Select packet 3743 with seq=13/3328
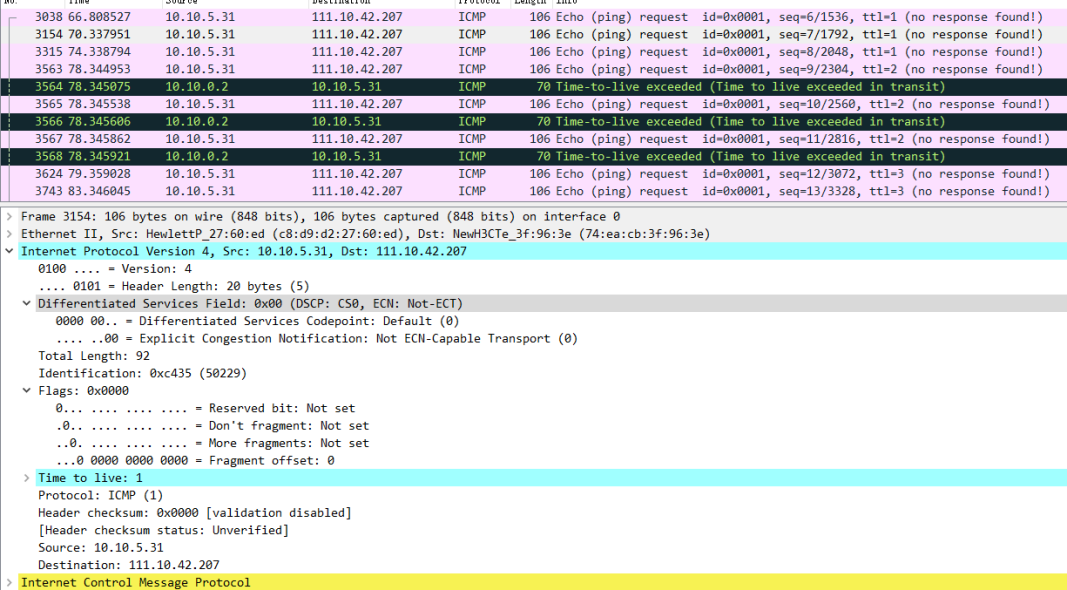1067x590 pixels. 534,191
